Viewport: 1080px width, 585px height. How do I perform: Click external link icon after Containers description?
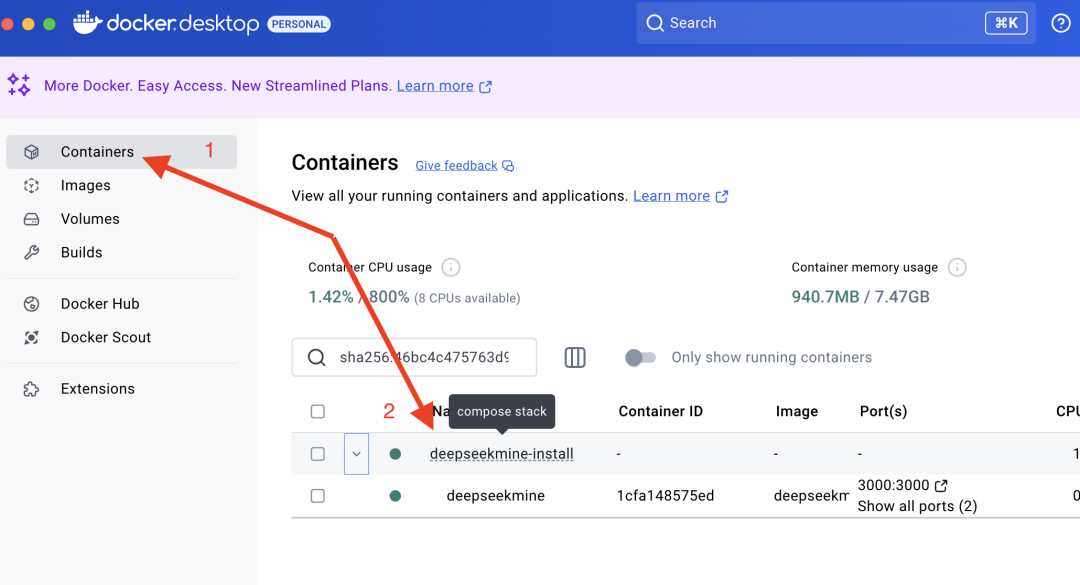pos(722,196)
